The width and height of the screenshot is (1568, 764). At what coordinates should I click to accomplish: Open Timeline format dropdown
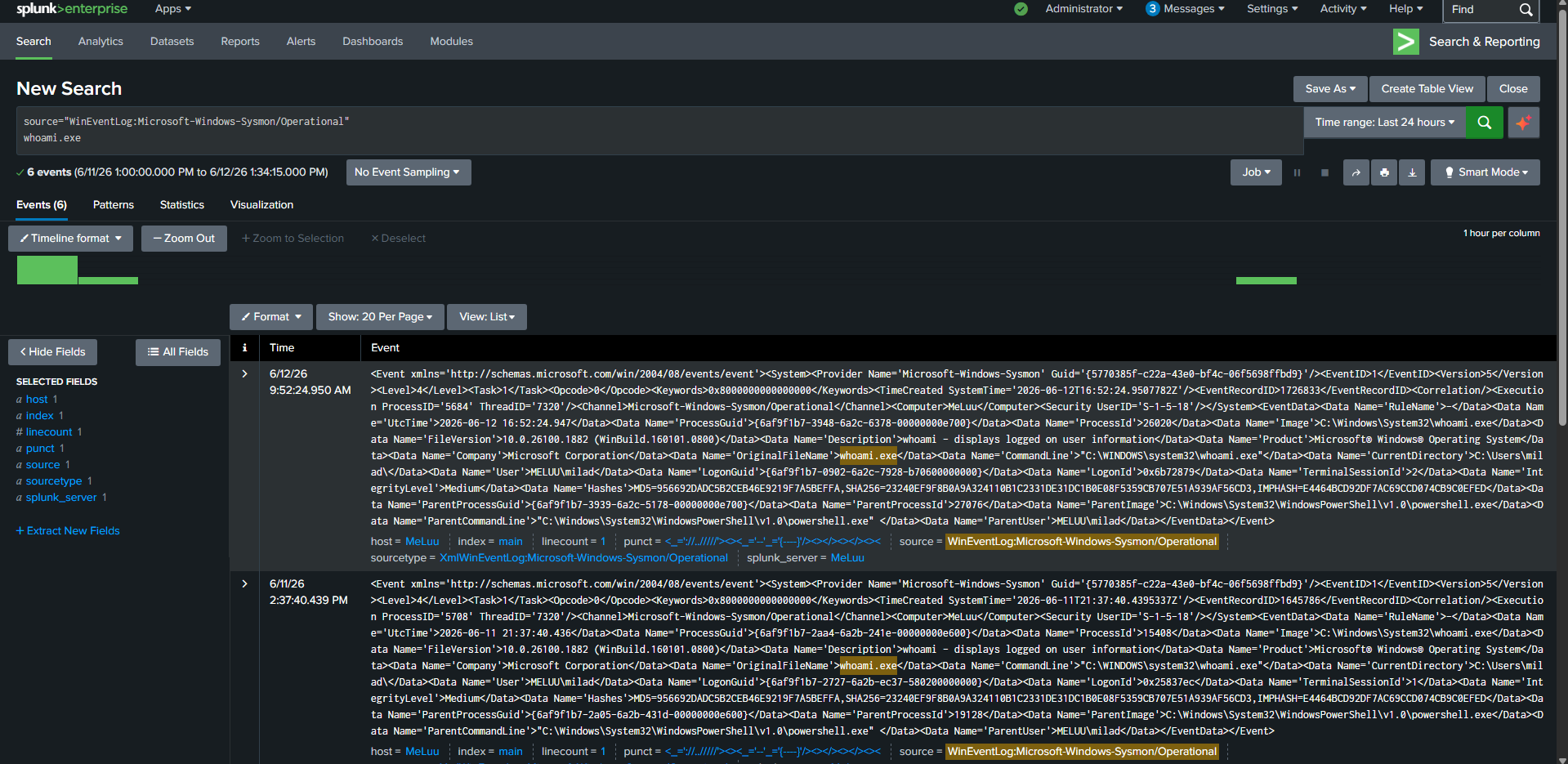click(x=70, y=239)
